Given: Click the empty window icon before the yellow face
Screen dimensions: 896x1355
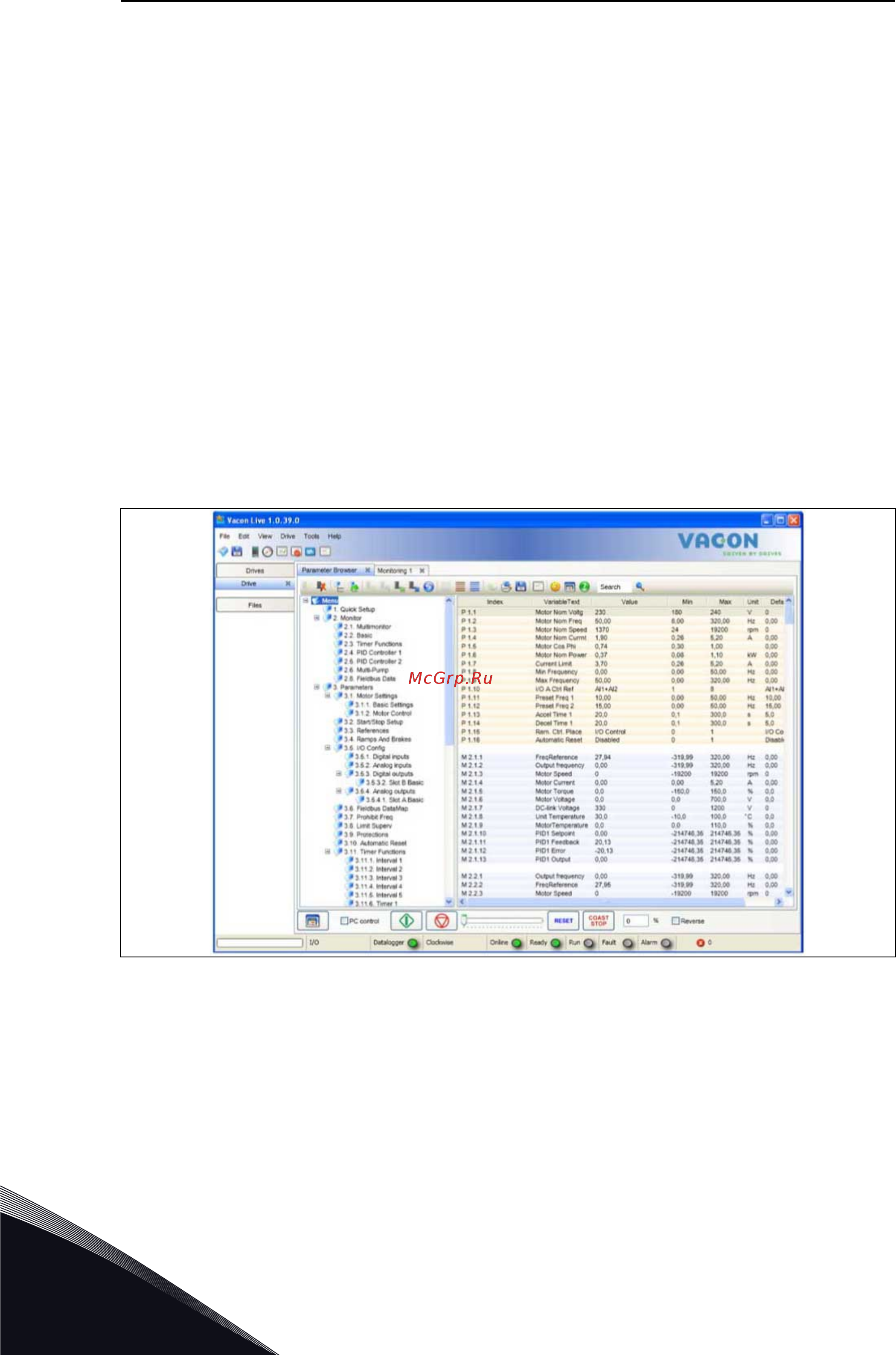Looking at the screenshot, I should pos(538,587).
